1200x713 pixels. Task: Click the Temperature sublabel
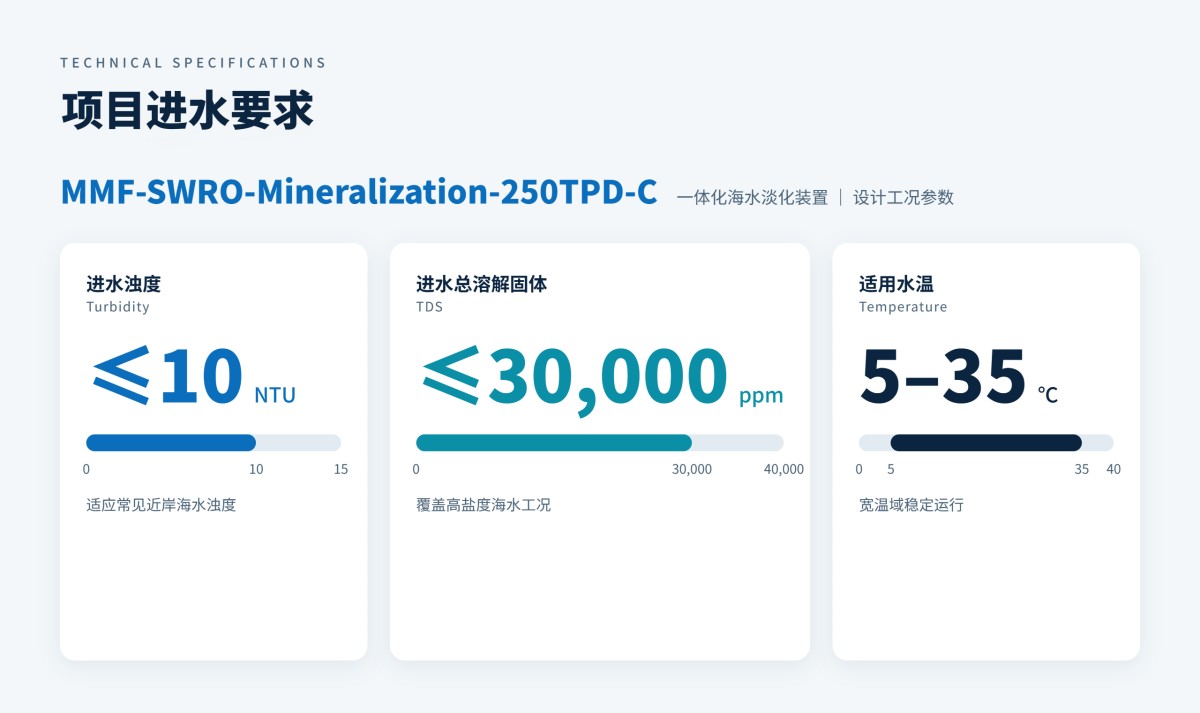(x=903, y=307)
